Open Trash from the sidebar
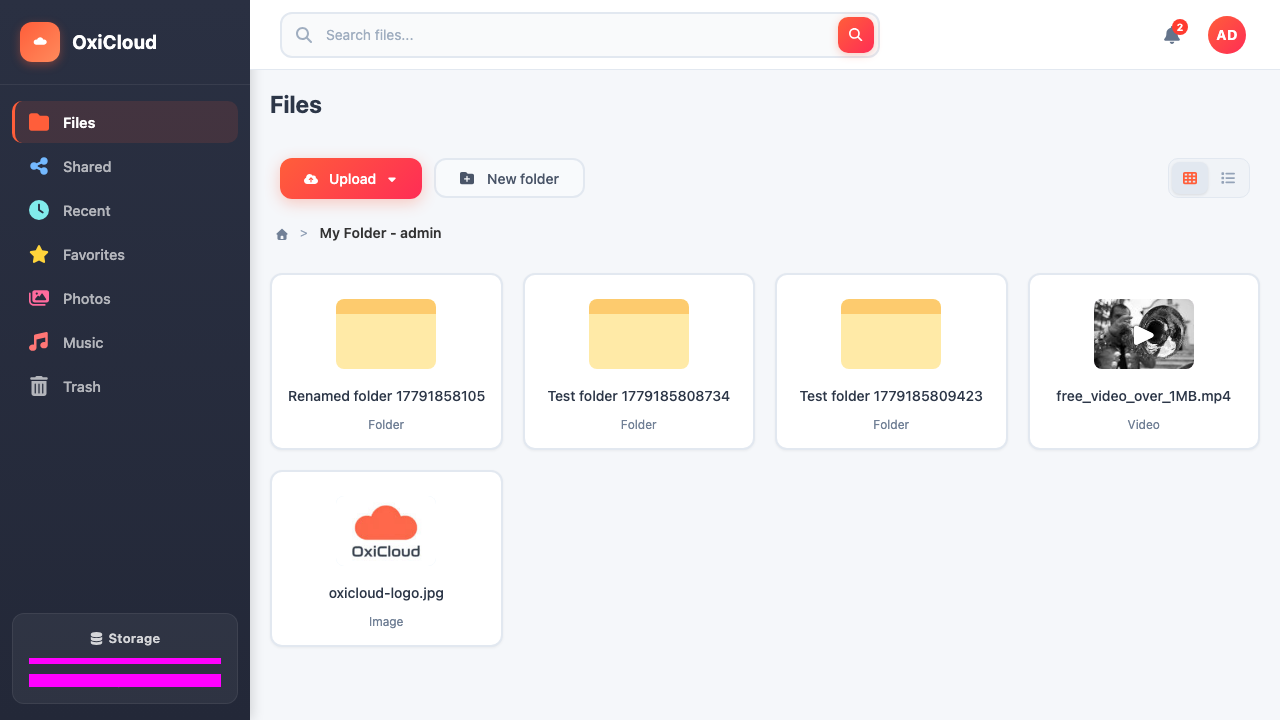Image resolution: width=1280 pixels, height=720 pixels. point(125,387)
